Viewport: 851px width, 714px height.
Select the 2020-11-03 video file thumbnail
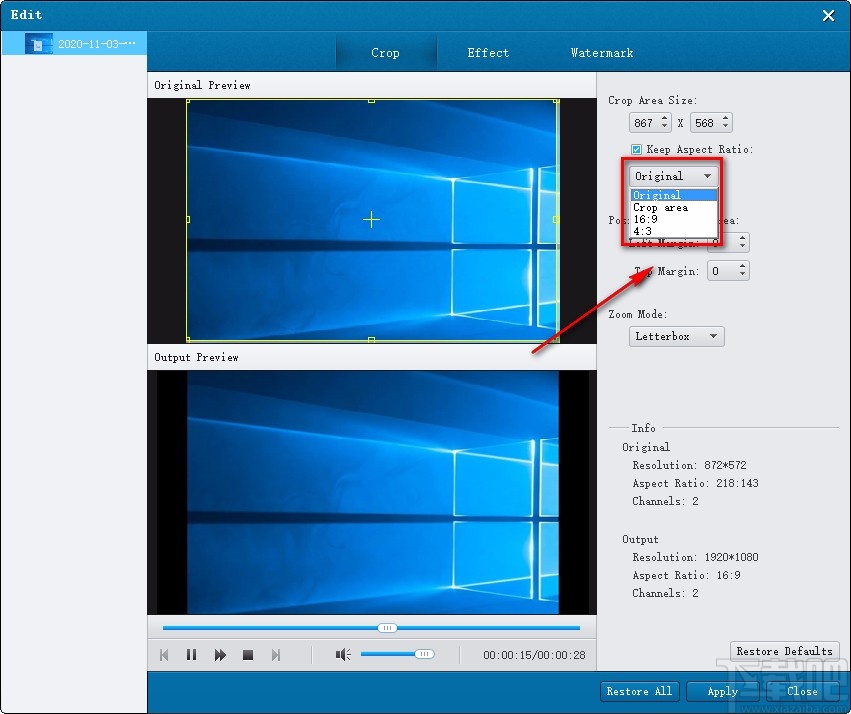click(x=39, y=44)
